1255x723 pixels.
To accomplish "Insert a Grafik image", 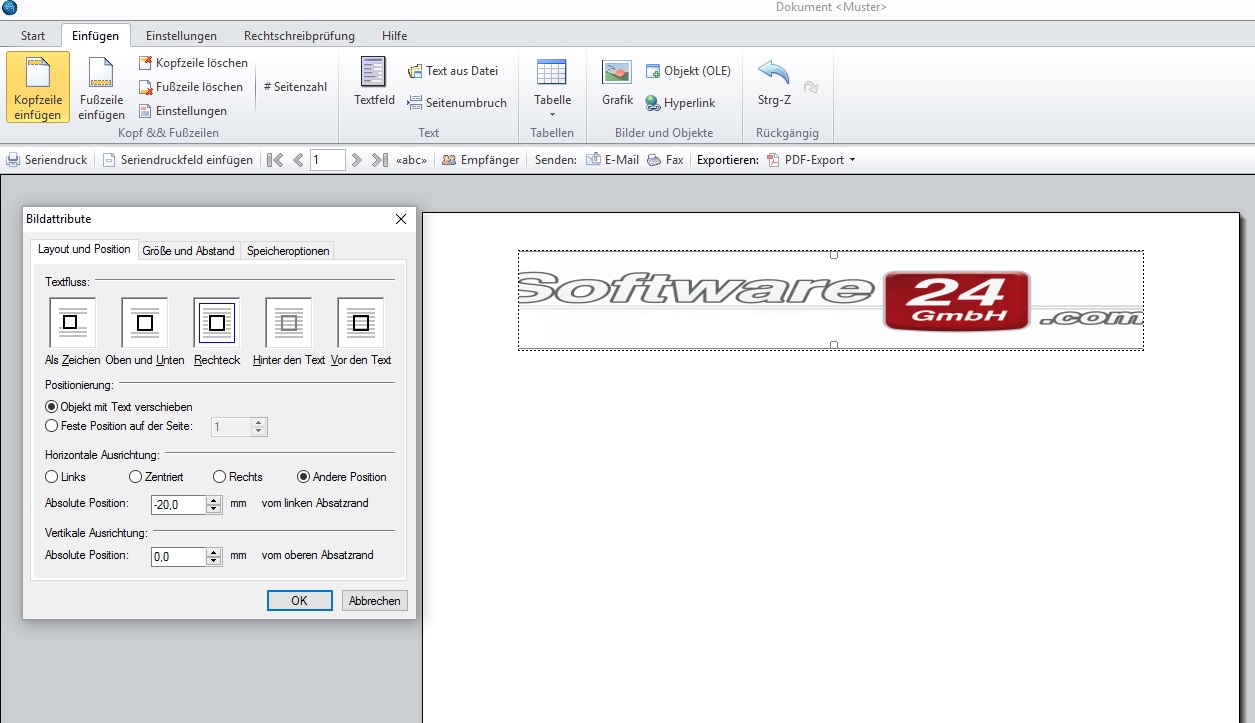I will [x=617, y=82].
